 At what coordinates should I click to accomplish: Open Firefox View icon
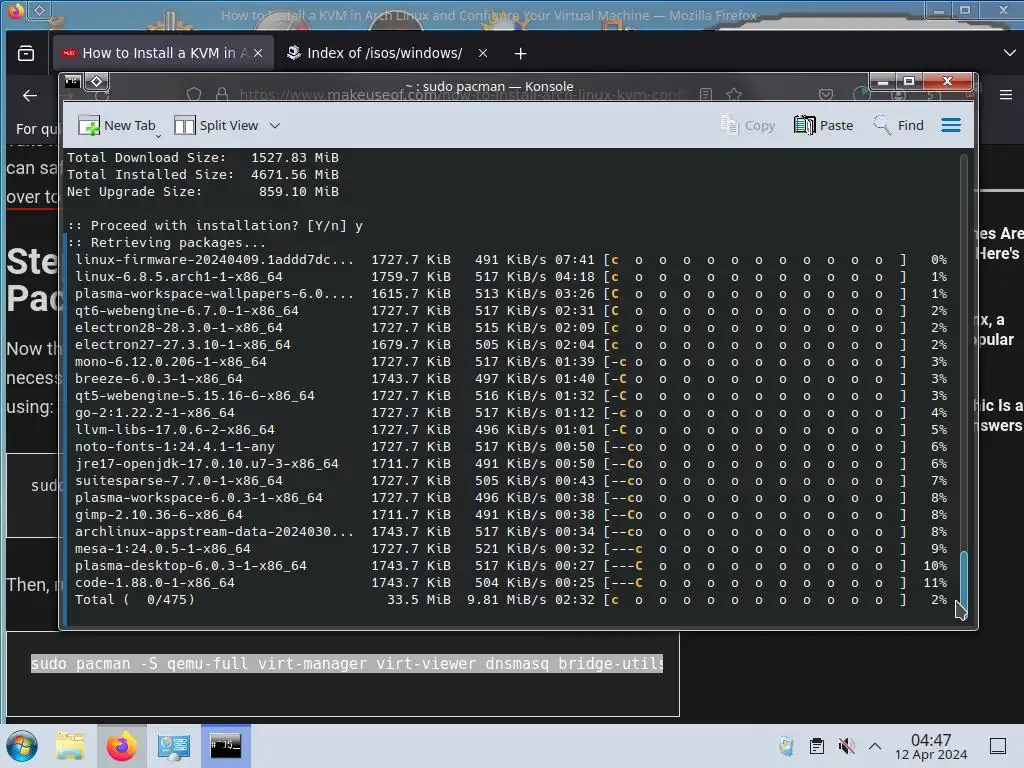pyautogui.click(x=26, y=54)
